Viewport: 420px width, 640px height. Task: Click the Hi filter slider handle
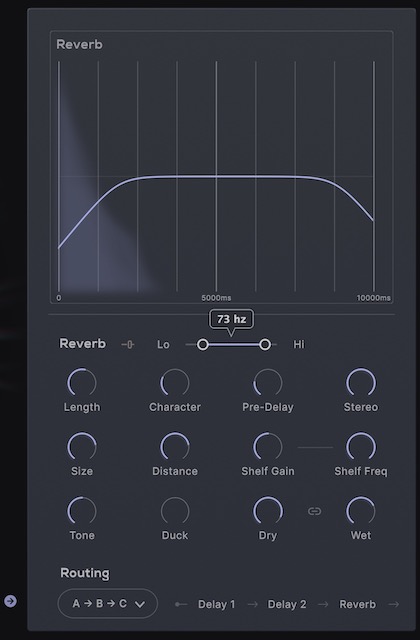click(x=265, y=345)
